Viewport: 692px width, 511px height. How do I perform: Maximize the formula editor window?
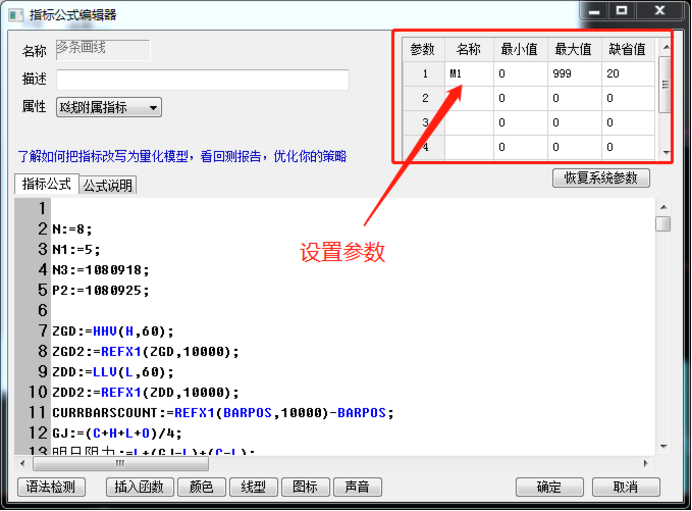(622, 11)
